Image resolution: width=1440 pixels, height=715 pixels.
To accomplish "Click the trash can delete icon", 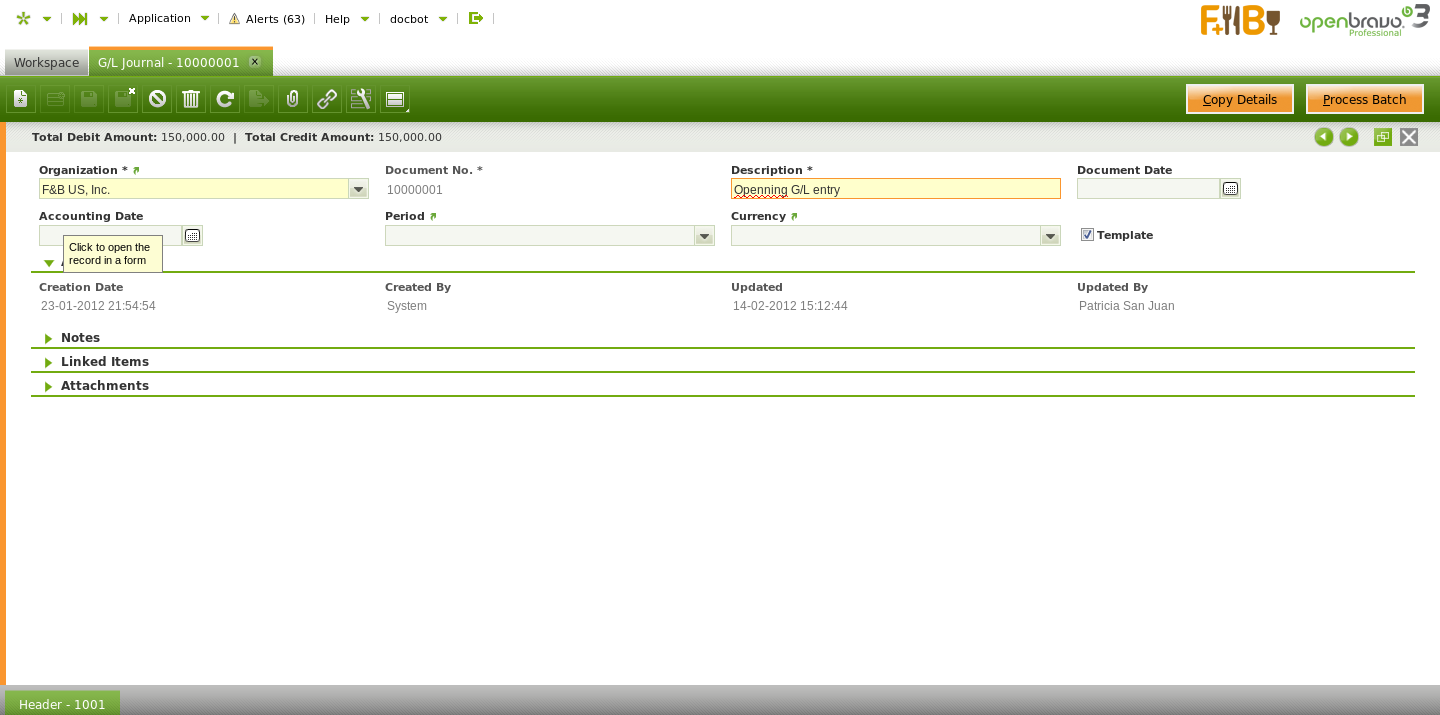I will click(191, 99).
